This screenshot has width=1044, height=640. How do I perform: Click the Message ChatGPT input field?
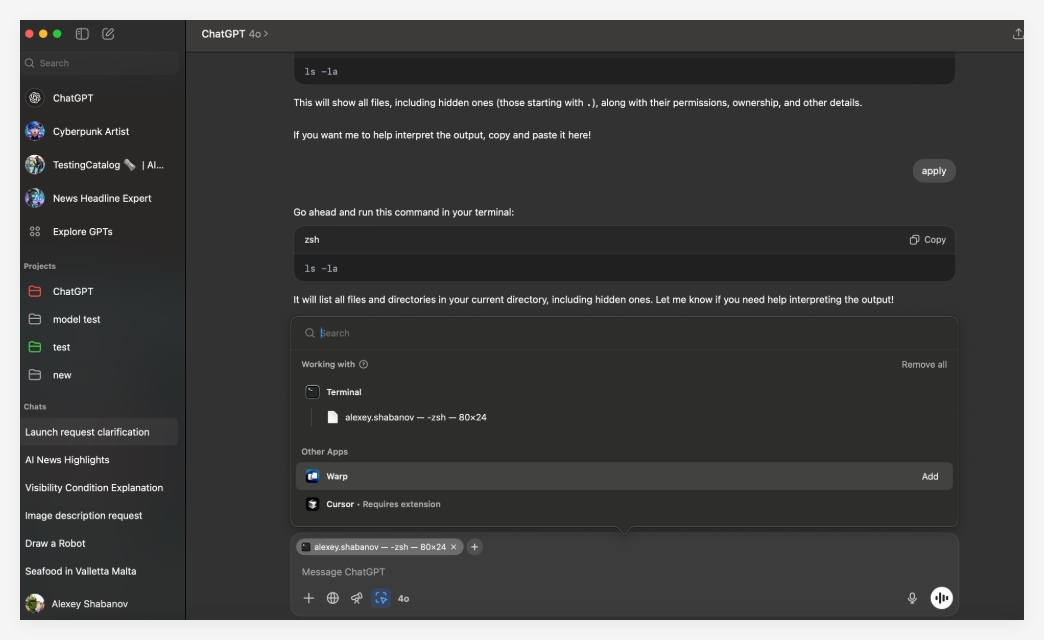450,573
